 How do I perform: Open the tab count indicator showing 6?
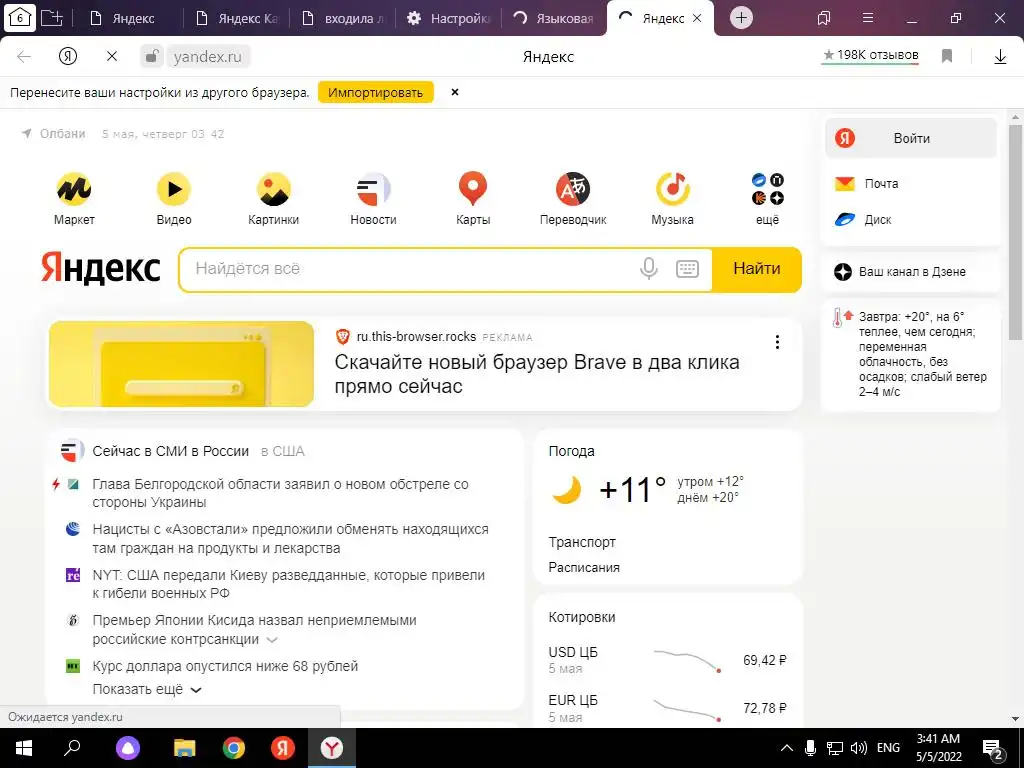coord(20,18)
